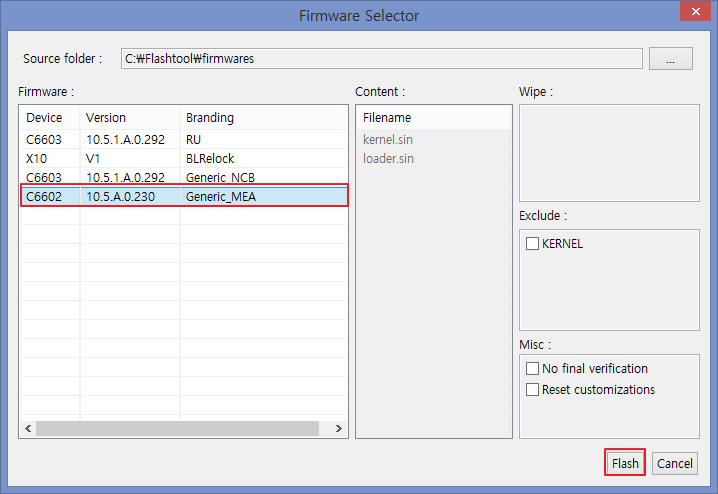Click the Cancel button
The height and width of the screenshot is (494, 718).
point(674,463)
